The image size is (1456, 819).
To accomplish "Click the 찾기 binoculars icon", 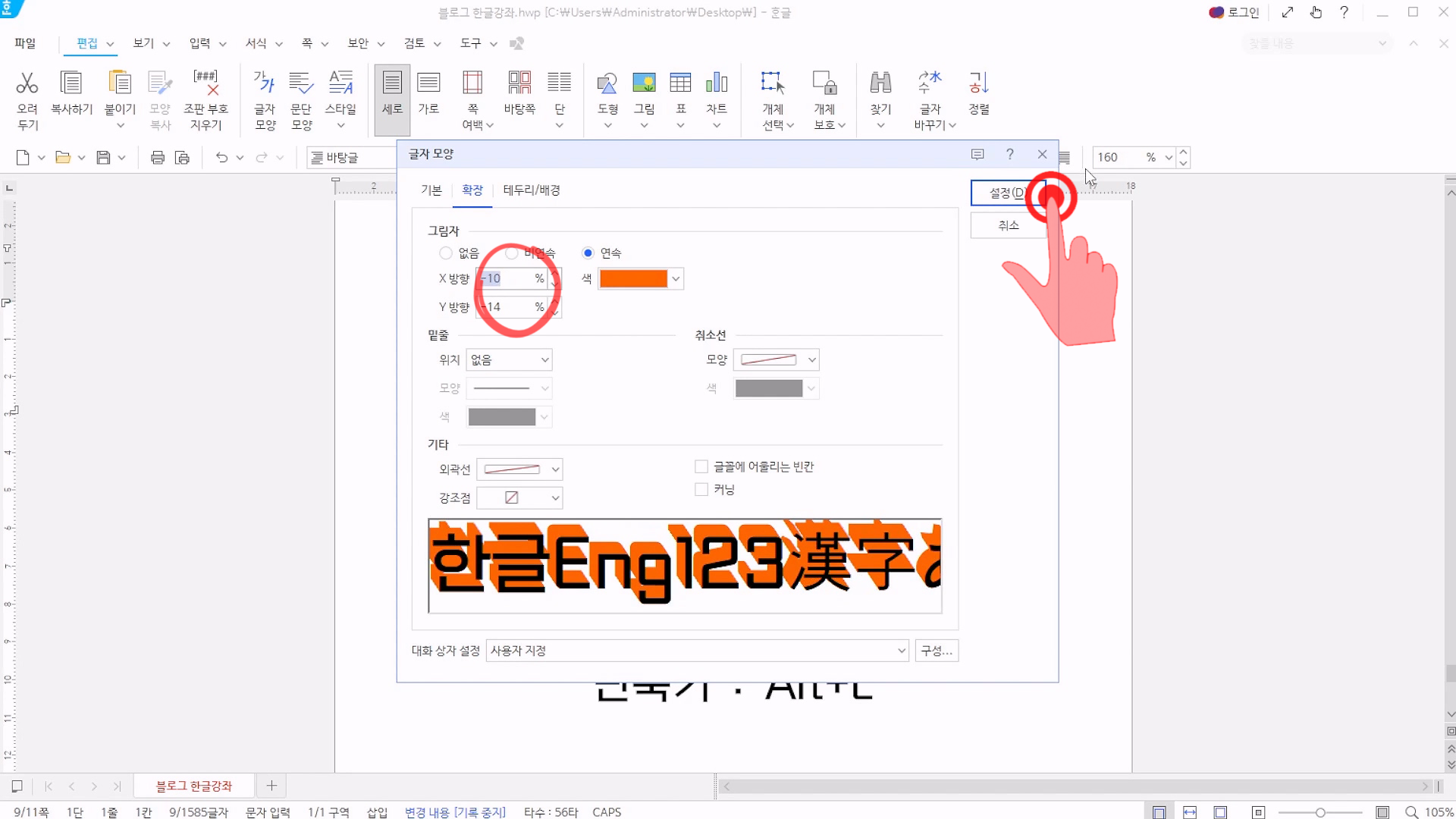I will pyautogui.click(x=880, y=83).
